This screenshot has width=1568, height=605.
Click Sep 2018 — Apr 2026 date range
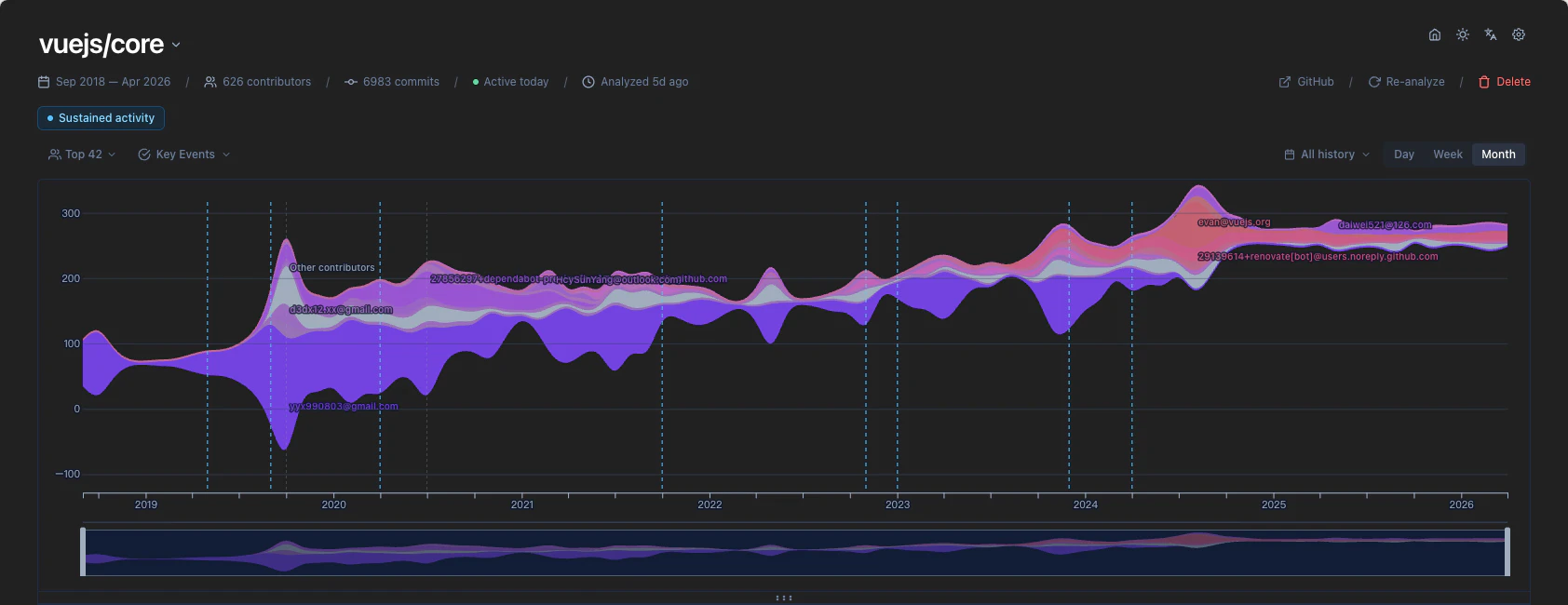click(114, 82)
